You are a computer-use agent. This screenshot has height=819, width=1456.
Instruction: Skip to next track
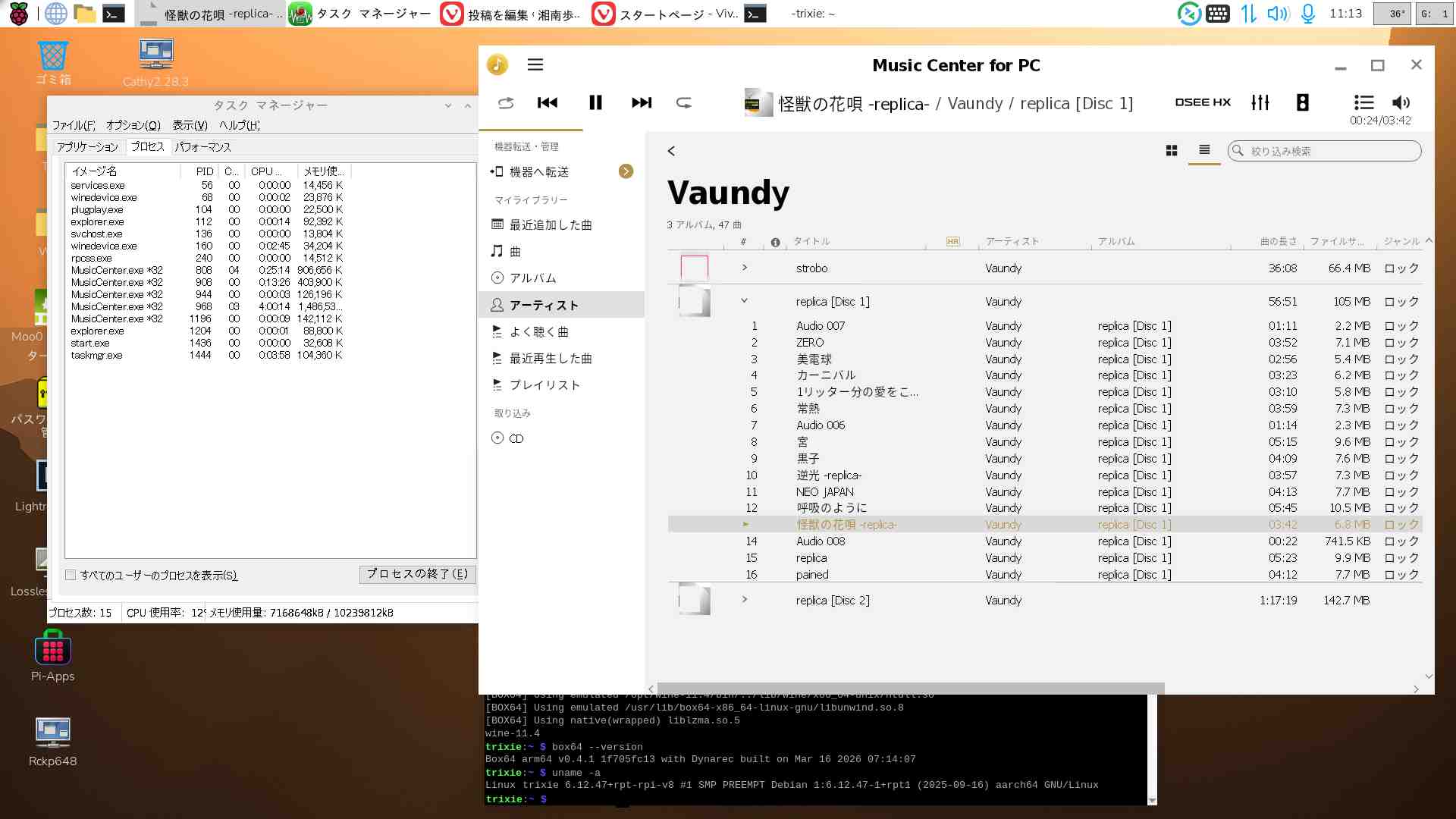click(642, 102)
